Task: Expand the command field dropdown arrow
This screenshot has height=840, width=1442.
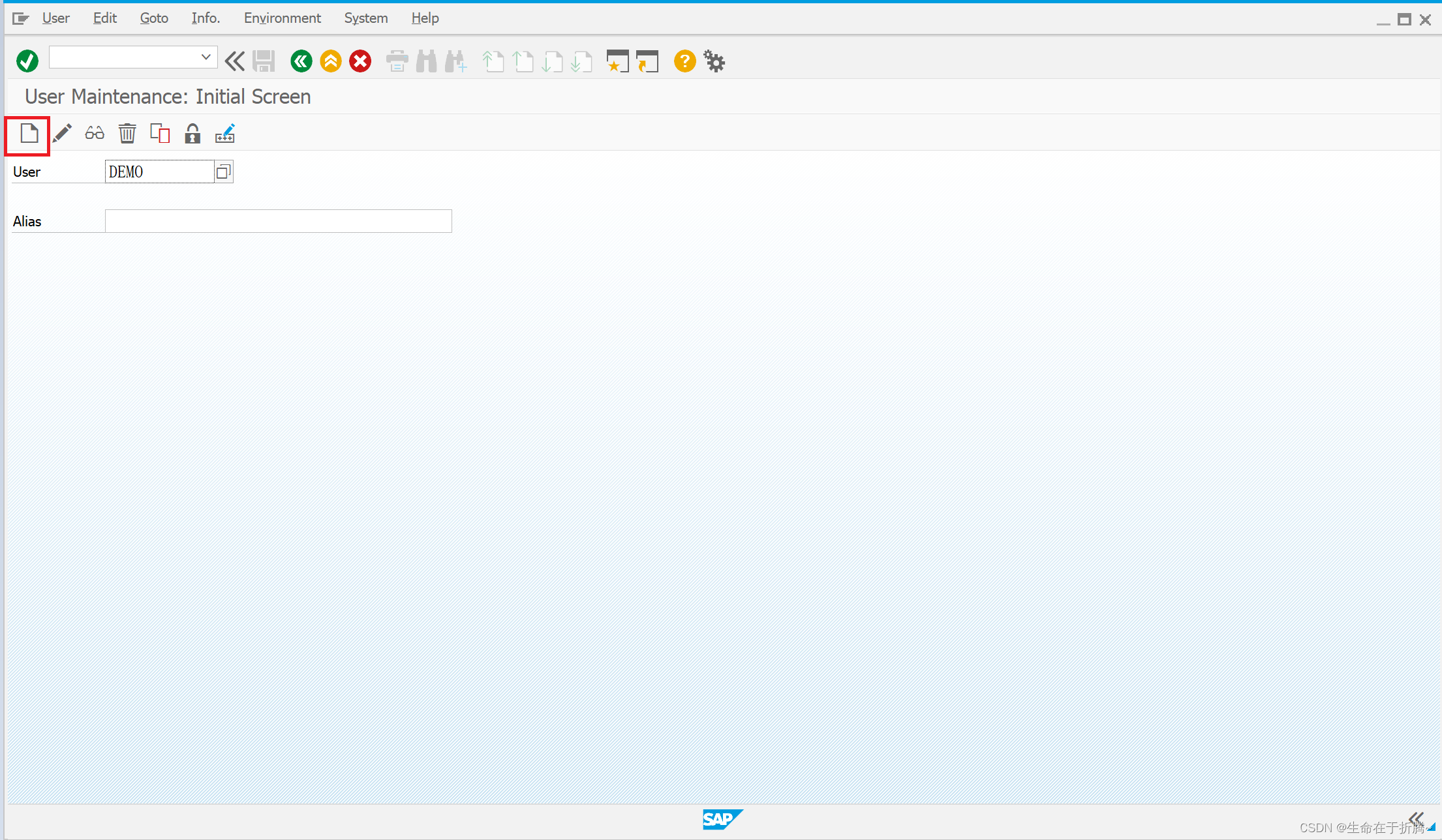Action: [206, 57]
